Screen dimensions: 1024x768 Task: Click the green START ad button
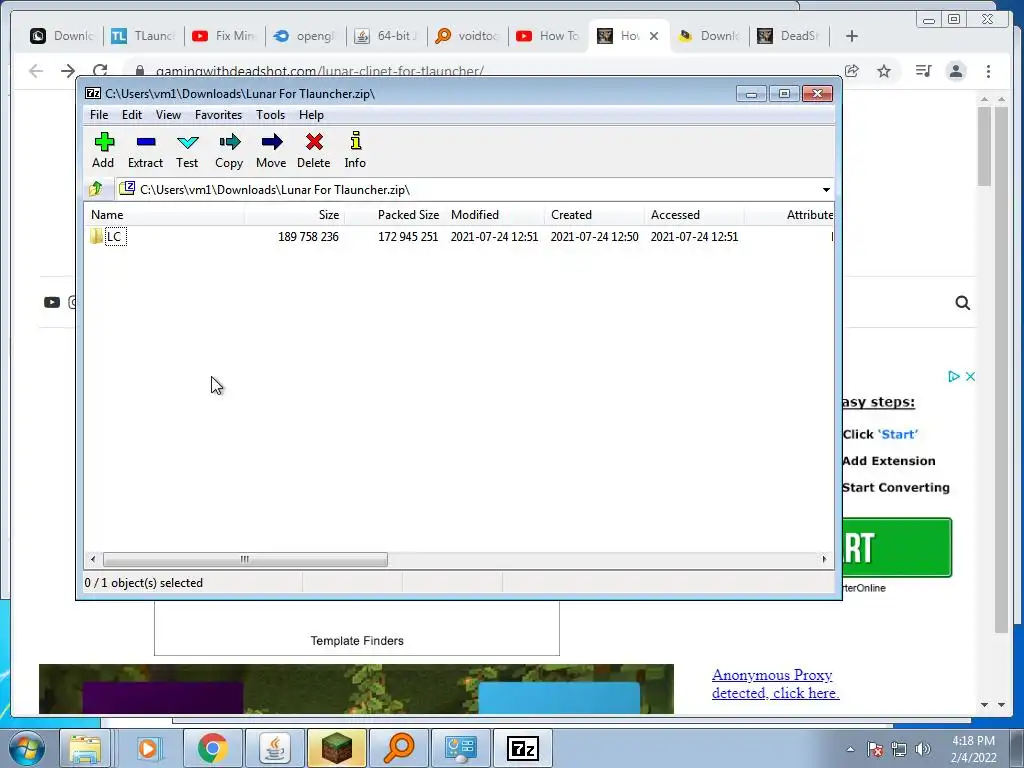pyautogui.click(x=897, y=547)
